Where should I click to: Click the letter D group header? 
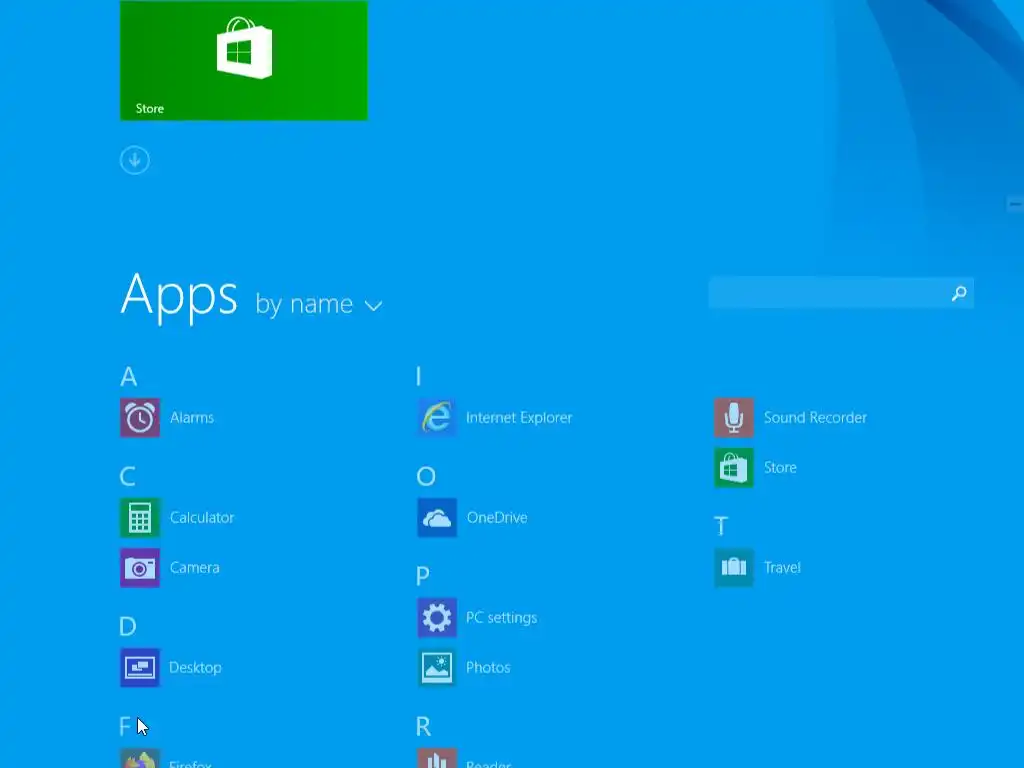pyautogui.click(x=128, y=627)
